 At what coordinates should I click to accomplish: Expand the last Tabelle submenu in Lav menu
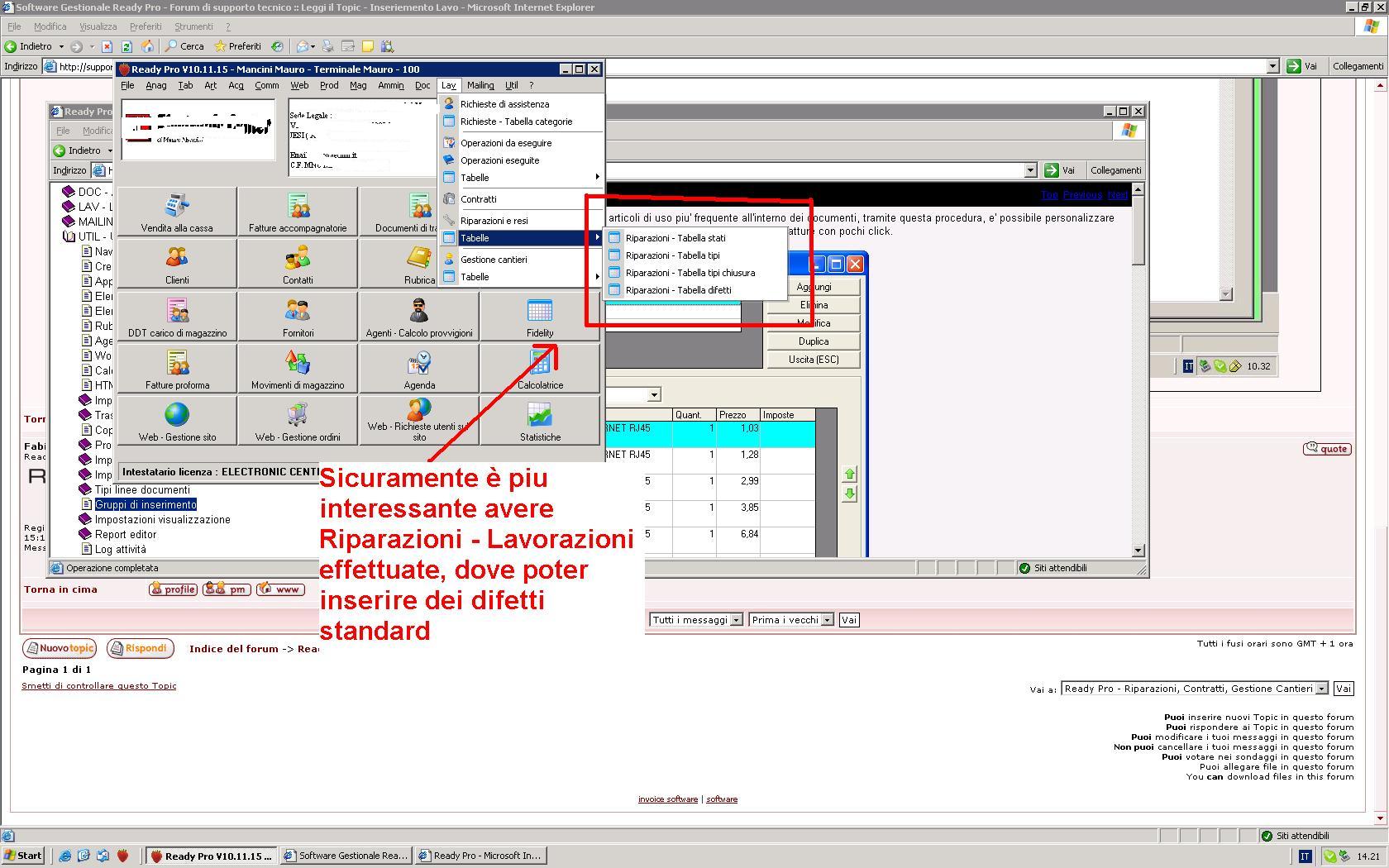tap(522, 277)
